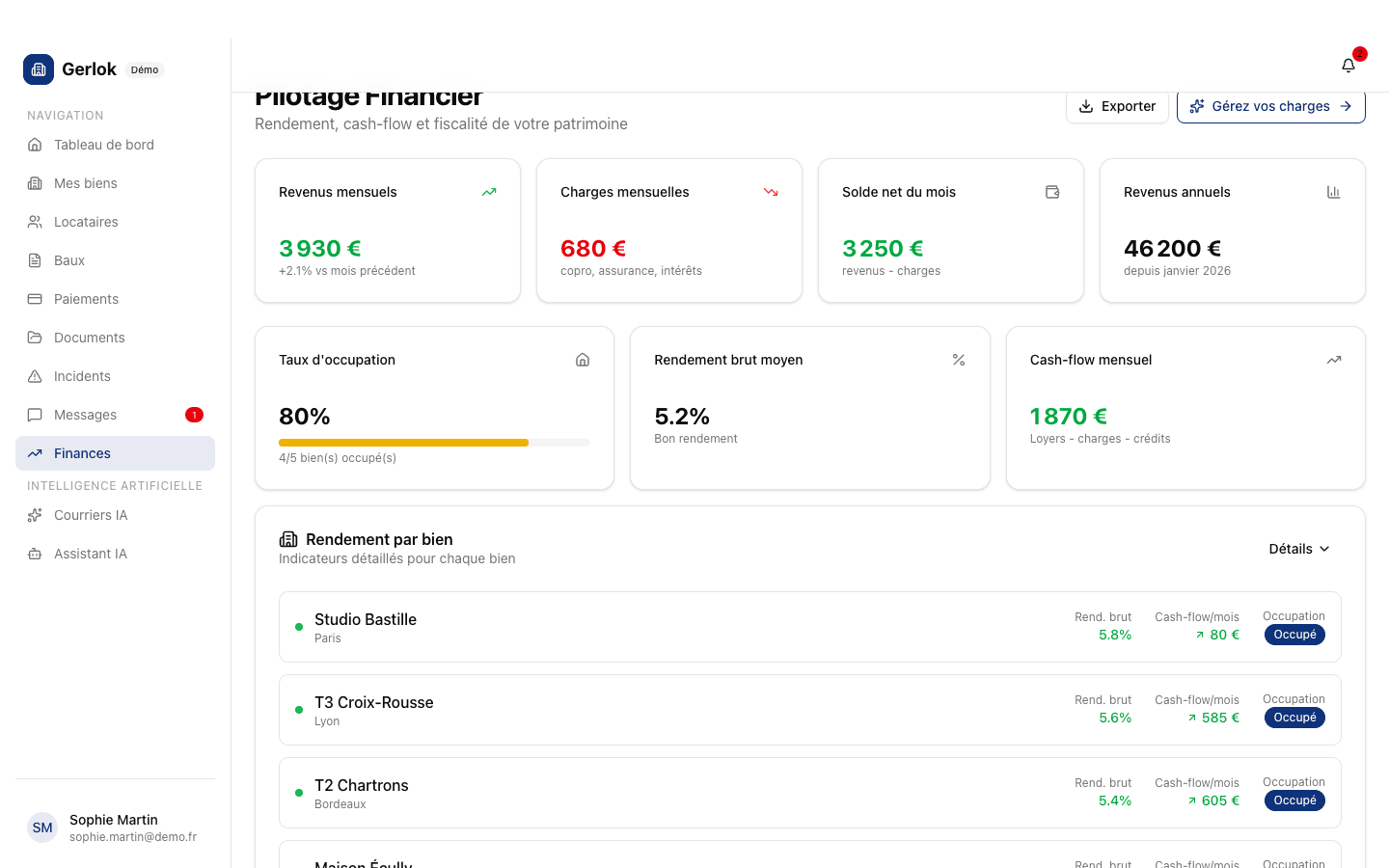Image resolution: width=1389 pixels, height=868 pixels.
Task: Click the occupancy rate progress bar
Action: (434, 443)
